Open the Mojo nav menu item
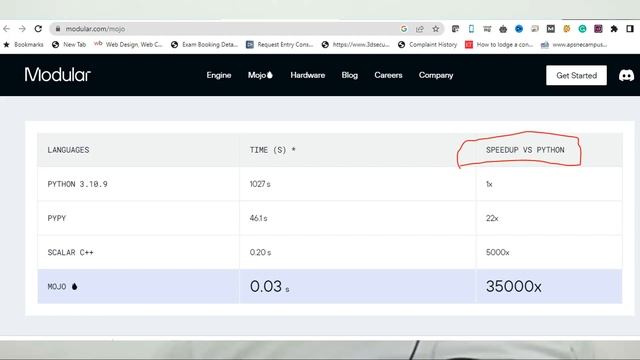The width and height of the screenshot is (640, 360). click(x=260, y=75)
